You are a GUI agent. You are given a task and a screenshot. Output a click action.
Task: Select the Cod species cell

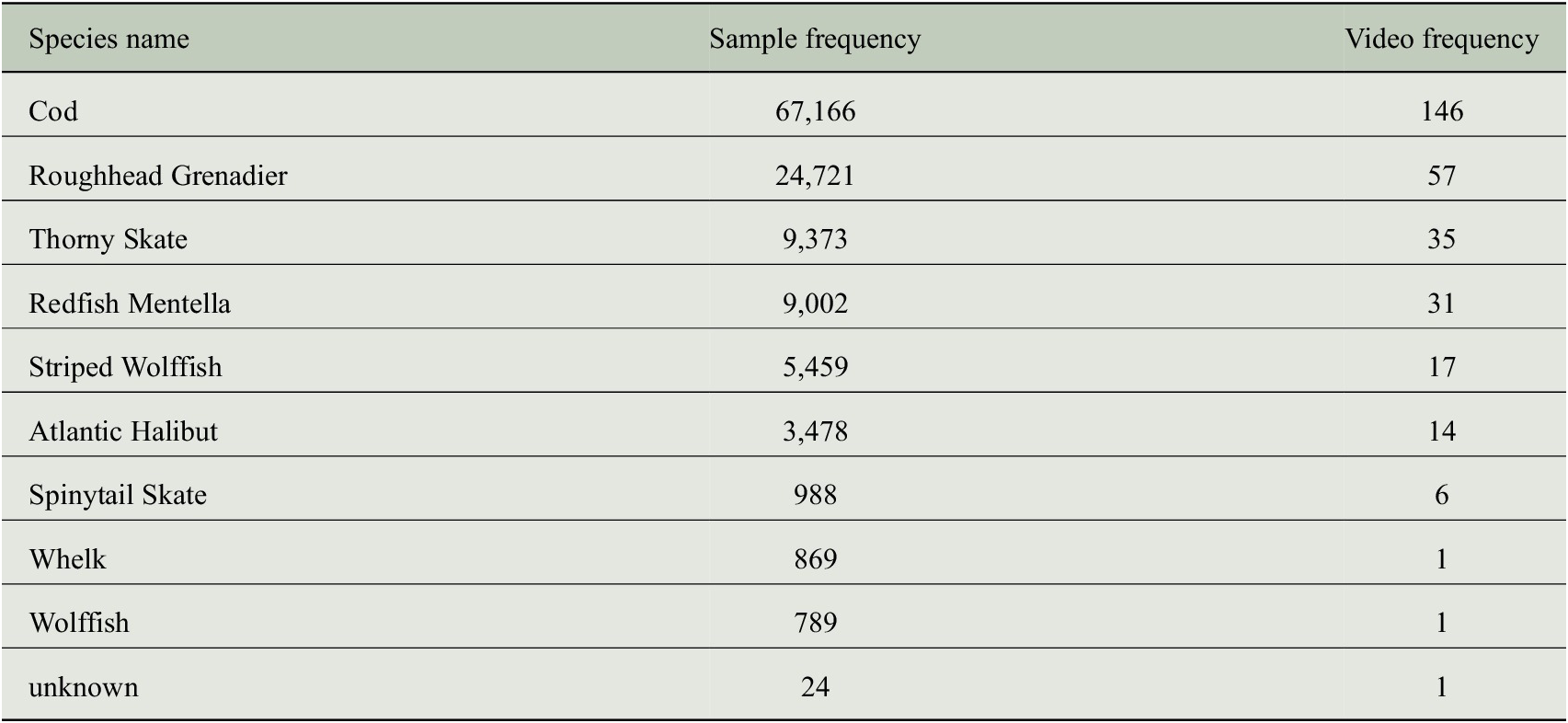(53, 111)
